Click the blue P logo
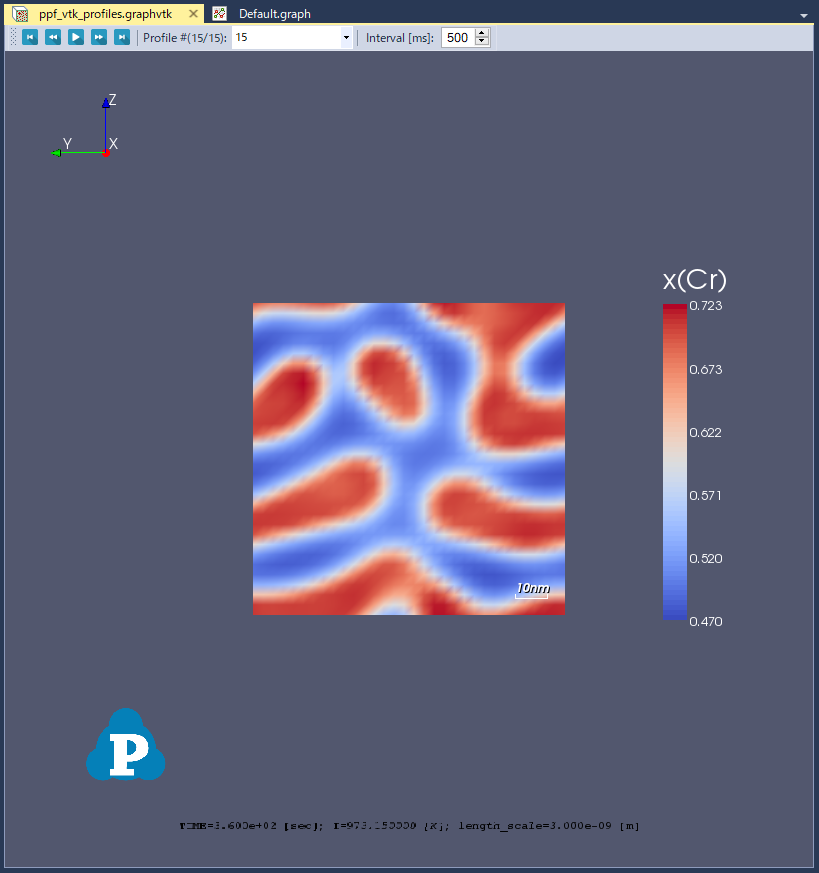The width and height of the screenshot is (819, 873). (x=125, y=745)
